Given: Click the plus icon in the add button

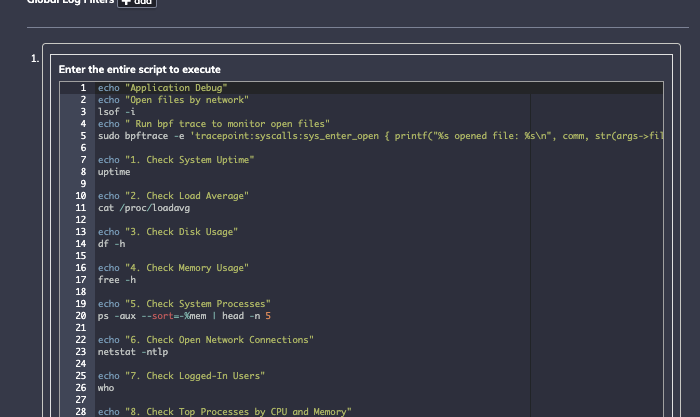Looking at the screenshot, I should (127, 3).
